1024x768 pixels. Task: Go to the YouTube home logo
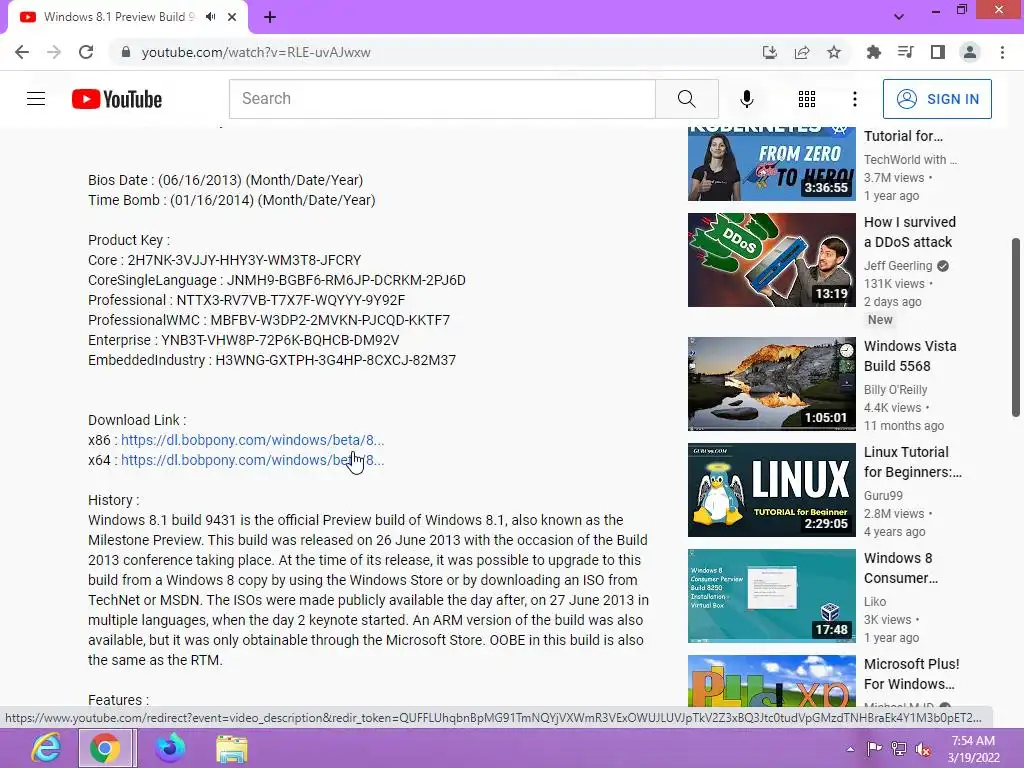pyautogui.click(x=117, y=99)
